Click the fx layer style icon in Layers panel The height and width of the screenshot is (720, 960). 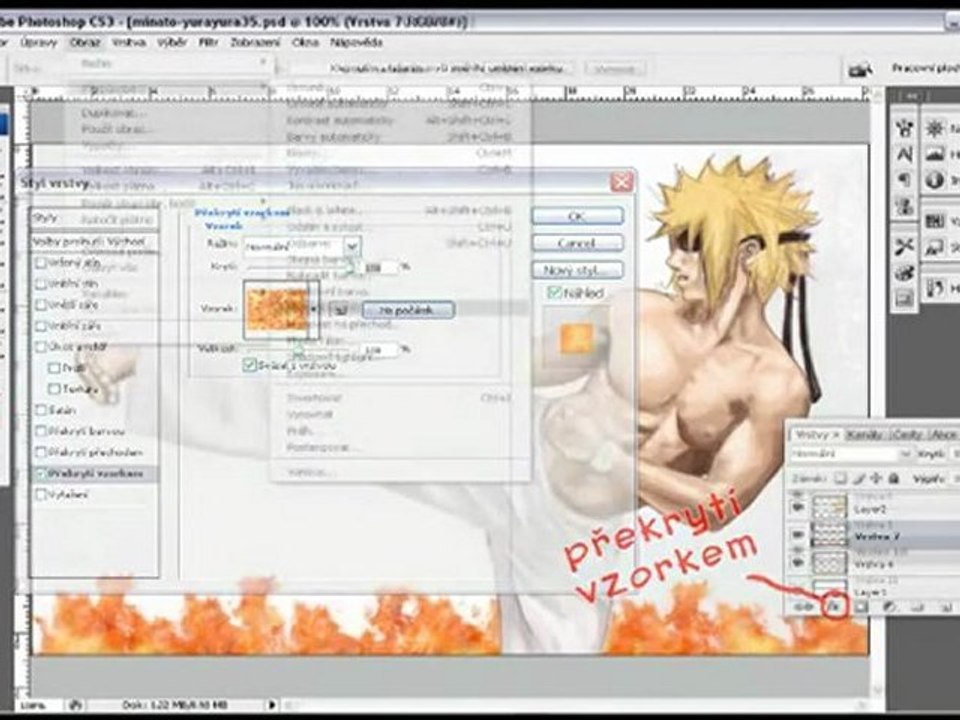tap(833, 606)
